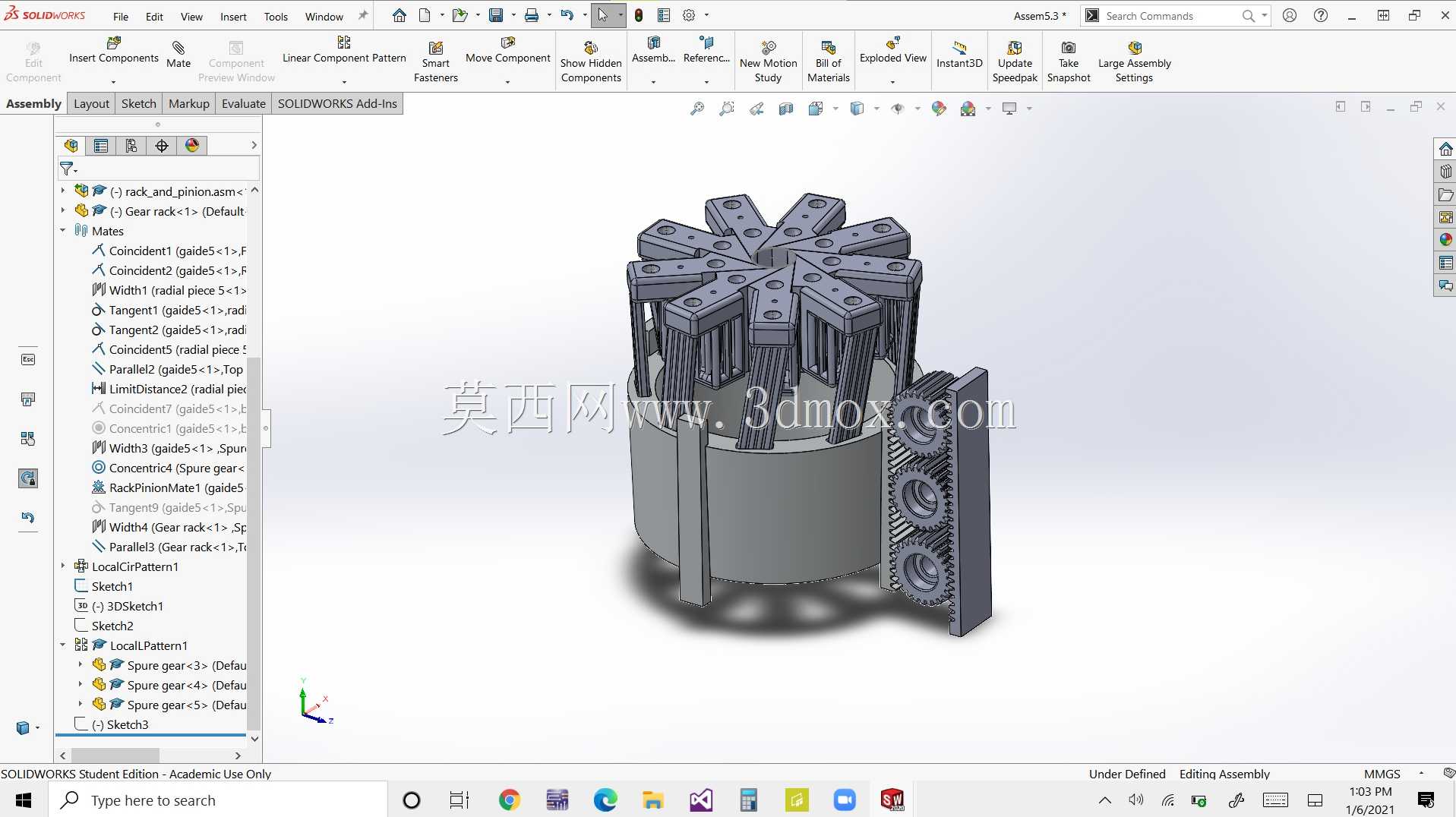Click the Zoom to Fit icon
This screenshot has width=1456, height=817.
696,109
